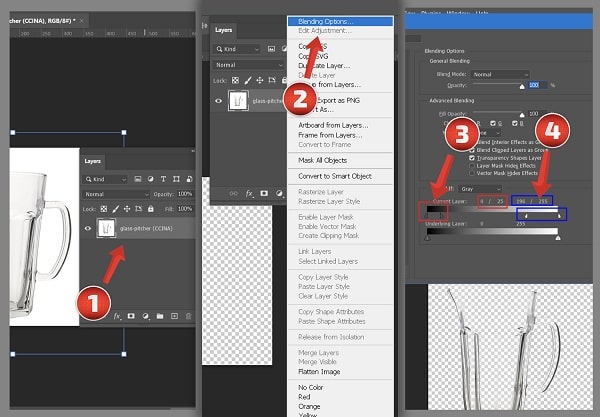Select the Fill Opacity slider handle
Screen dimensions: 600x417
tap(522, 115)
